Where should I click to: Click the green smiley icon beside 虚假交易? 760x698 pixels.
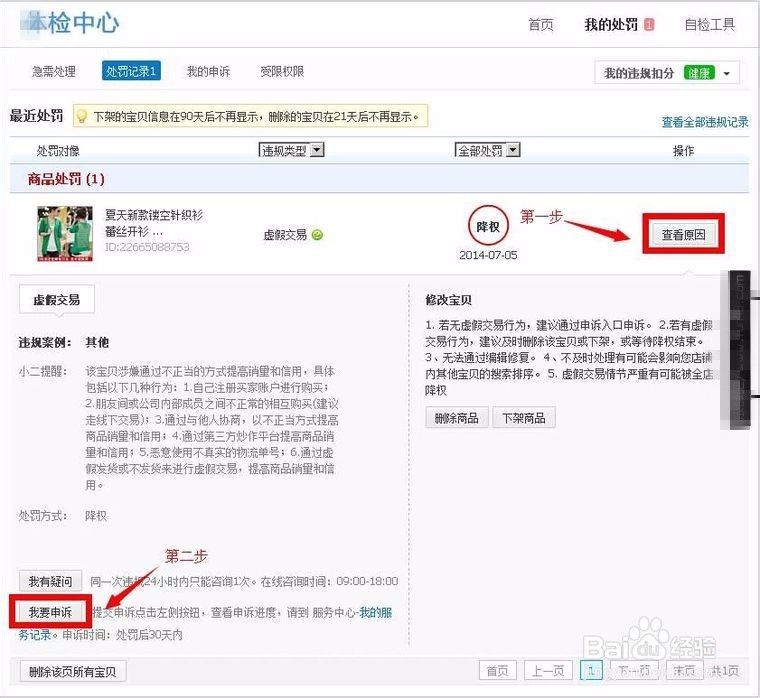coord(317,235)
